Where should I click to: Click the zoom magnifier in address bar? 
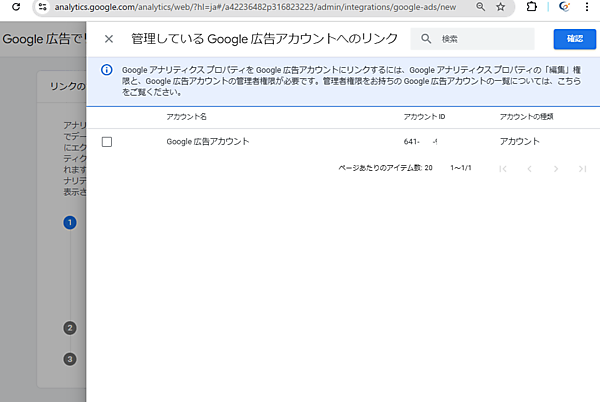[x=481, y=7]
